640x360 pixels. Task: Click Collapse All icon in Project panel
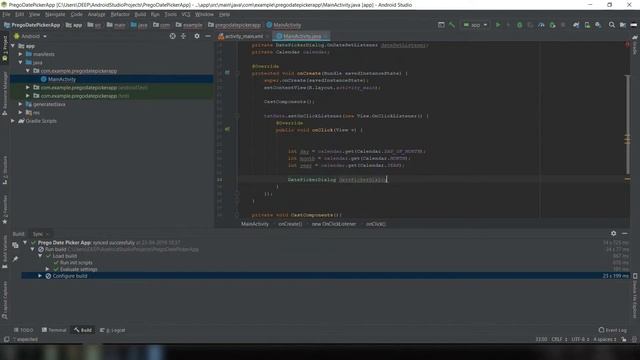coord(183,36)
